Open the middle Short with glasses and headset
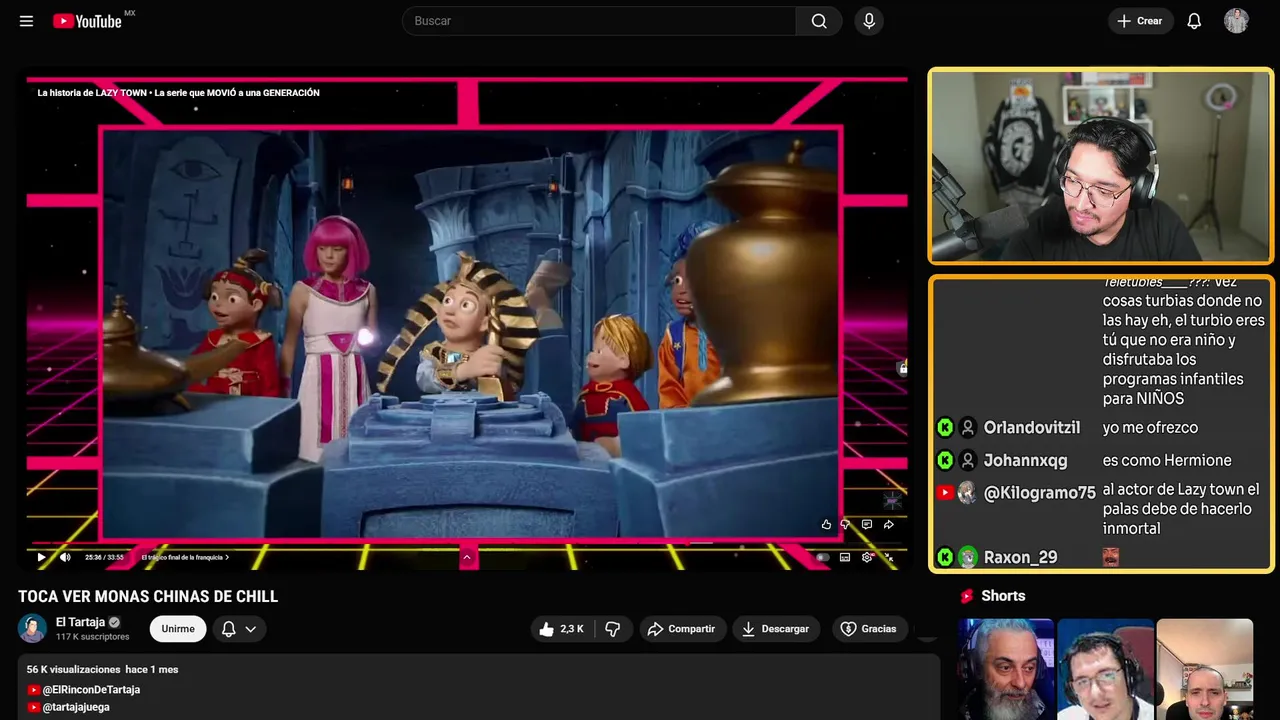This screenshot has width=1280, height=720. 1105,669
